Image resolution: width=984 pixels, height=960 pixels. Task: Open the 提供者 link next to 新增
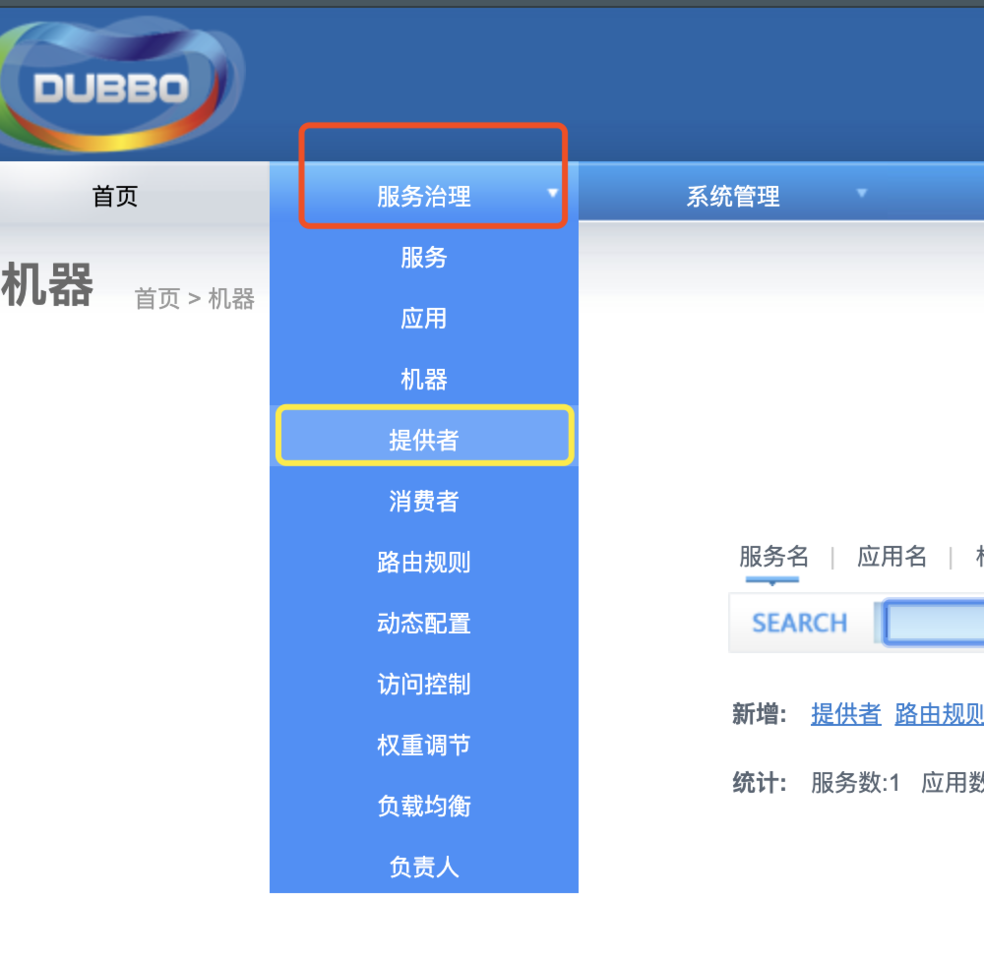[x=845, y=714]
